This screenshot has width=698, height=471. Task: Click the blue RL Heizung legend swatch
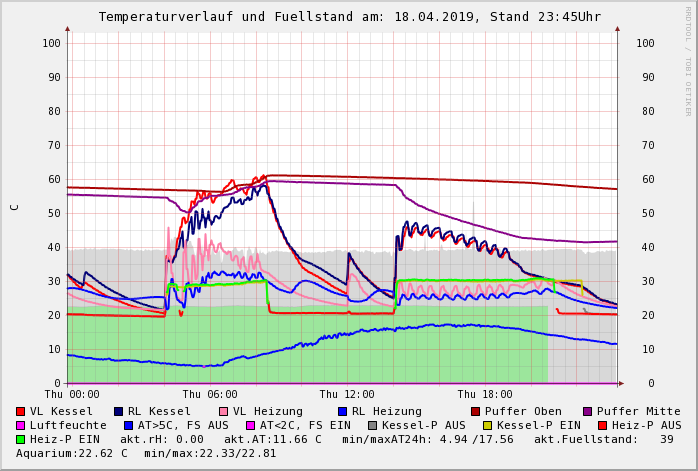pos(341,411)
